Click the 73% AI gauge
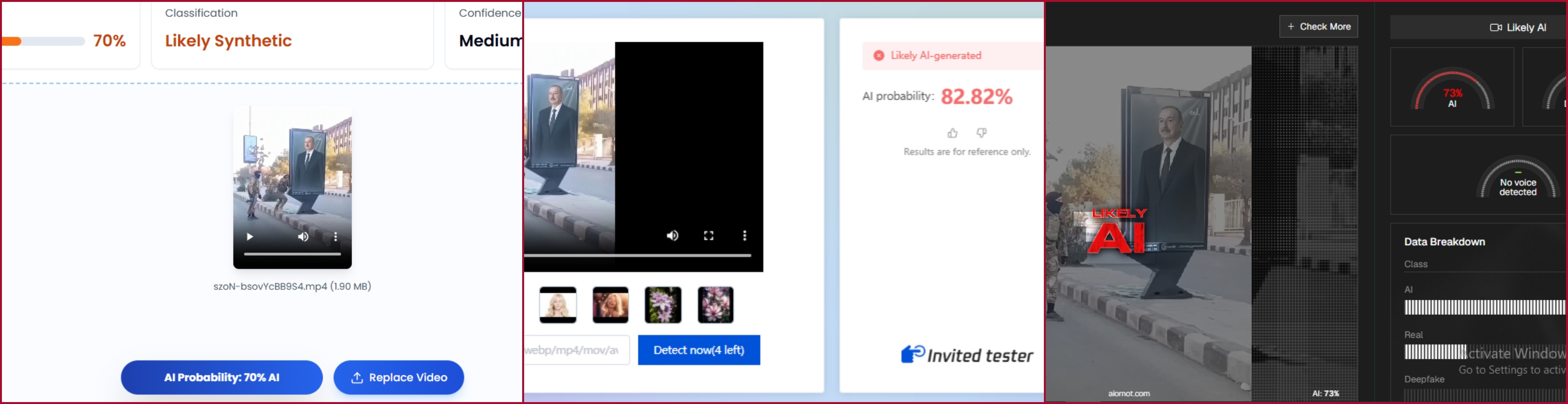The width and height of the screenshot is (1568, 404). [1452, 87]
